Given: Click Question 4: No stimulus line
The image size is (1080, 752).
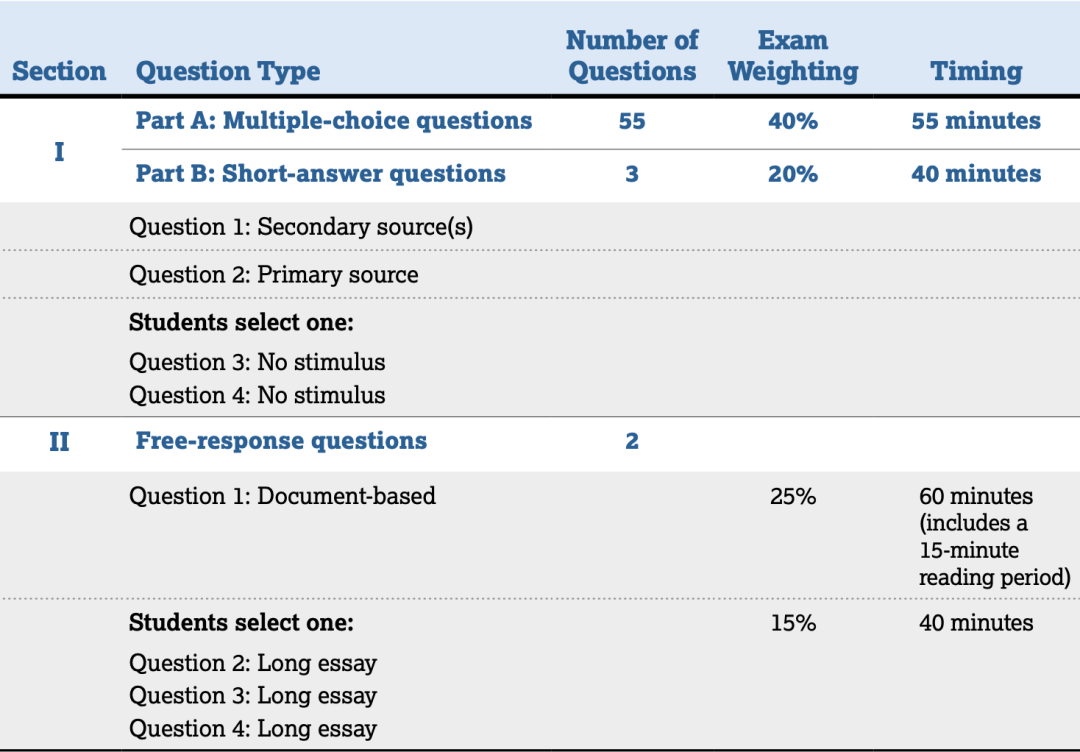Looking at the screenshot, I should pos(257,395).
